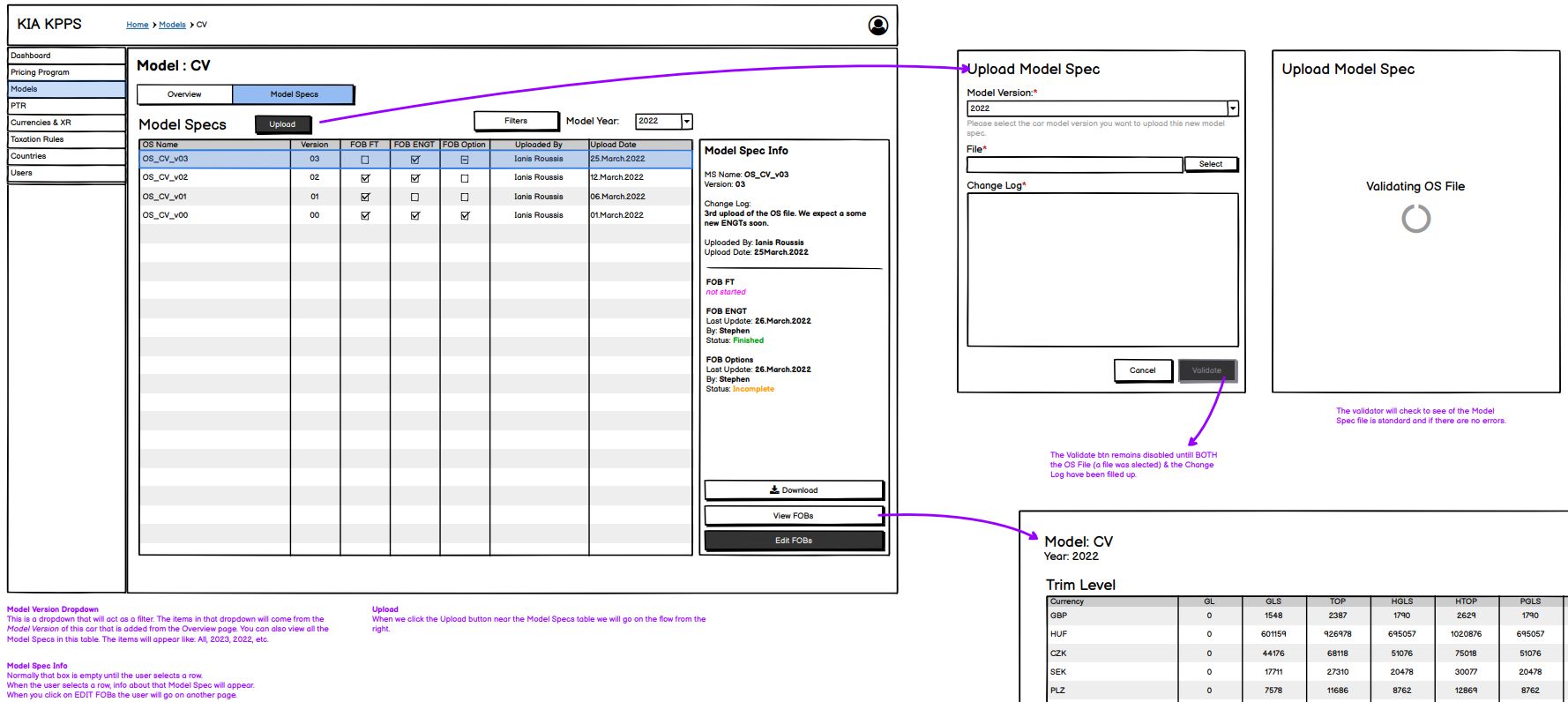Toggle FOB Option checkbox for OS_CV_v01

(465, 197)
